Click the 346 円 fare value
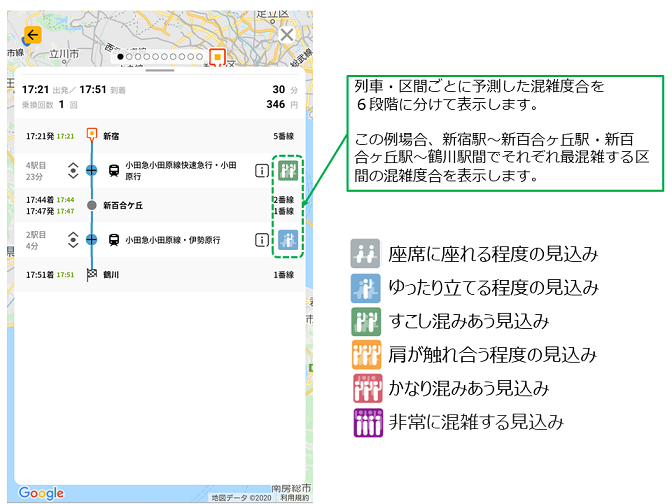672x504 pixels. point(282,105)
